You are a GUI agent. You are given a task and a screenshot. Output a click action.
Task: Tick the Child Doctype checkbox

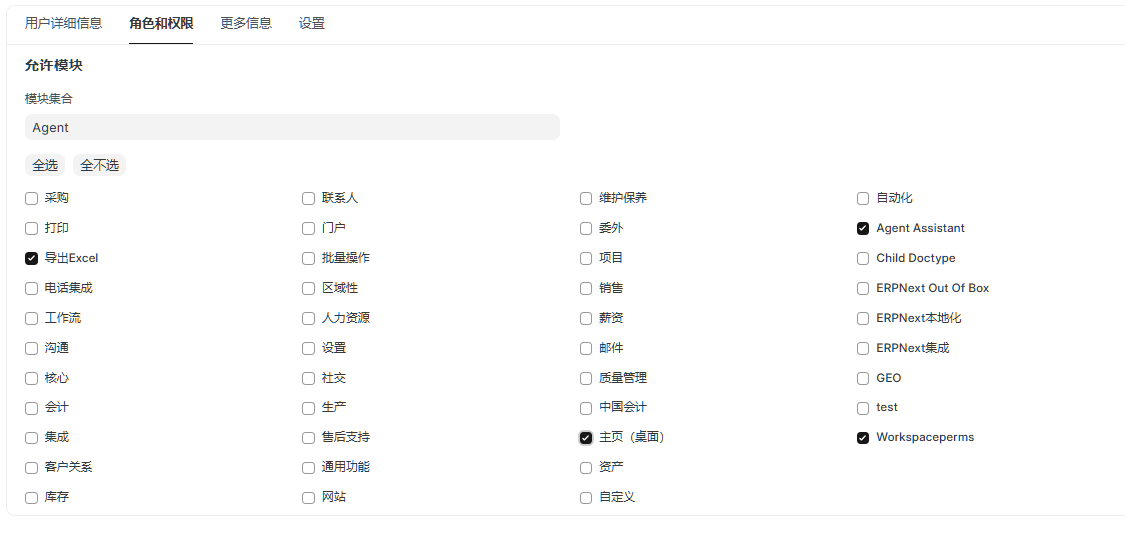(x=863, y=258)
